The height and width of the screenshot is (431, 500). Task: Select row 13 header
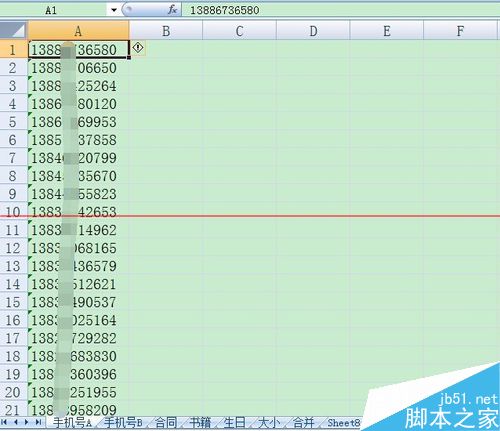click(13, 266)
